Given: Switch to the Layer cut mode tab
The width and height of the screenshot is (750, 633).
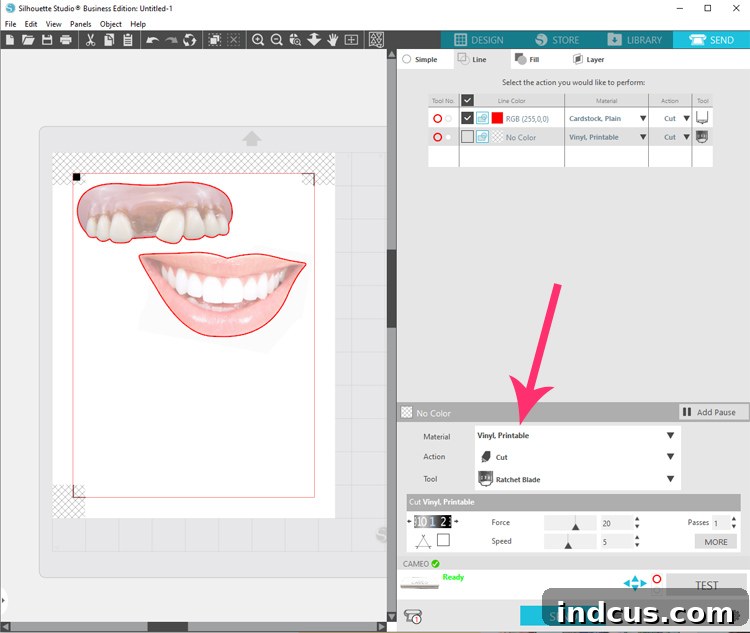Looking at the screenshot, I should [x=589, y=59].
